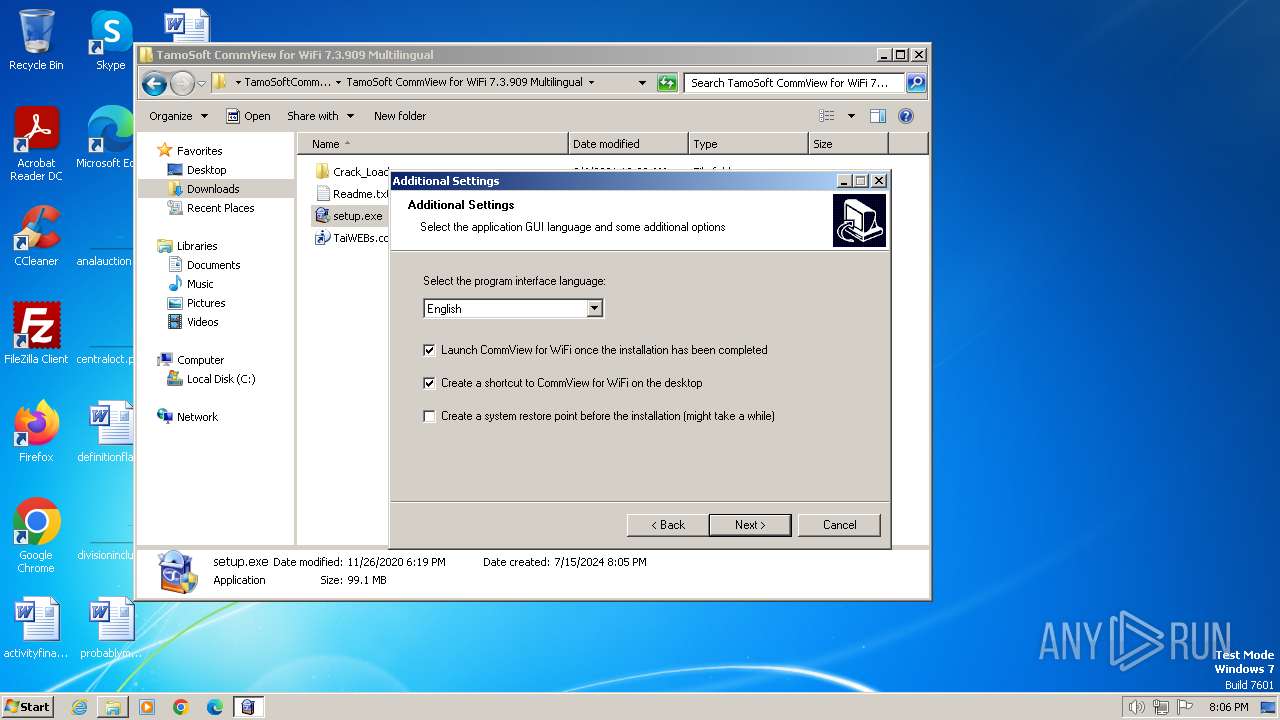Screen dimensions: 1280x720
Task: Open the probablym Word document icon
Action: click(111, 628)
